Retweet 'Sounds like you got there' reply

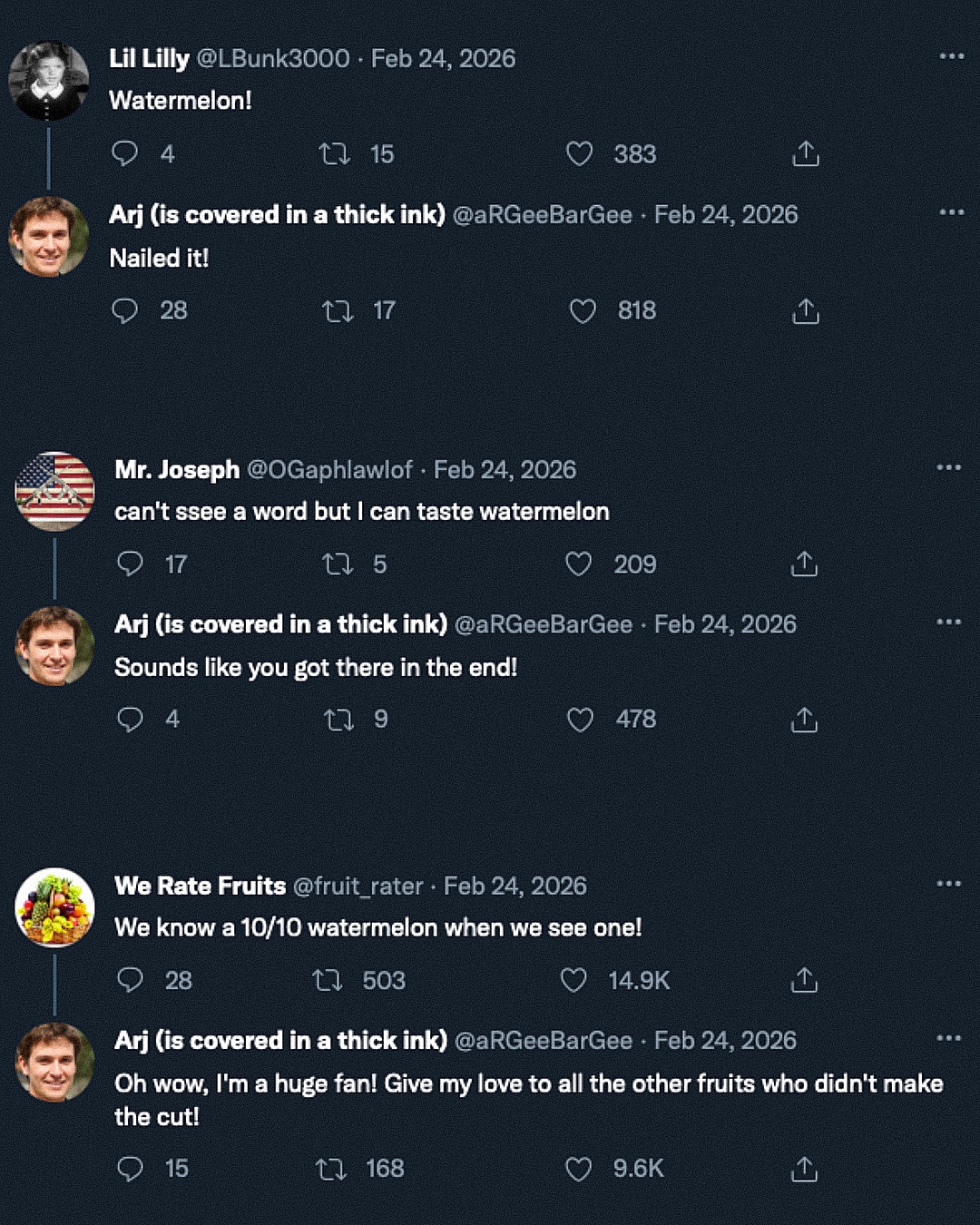click(x=338, y=720)
